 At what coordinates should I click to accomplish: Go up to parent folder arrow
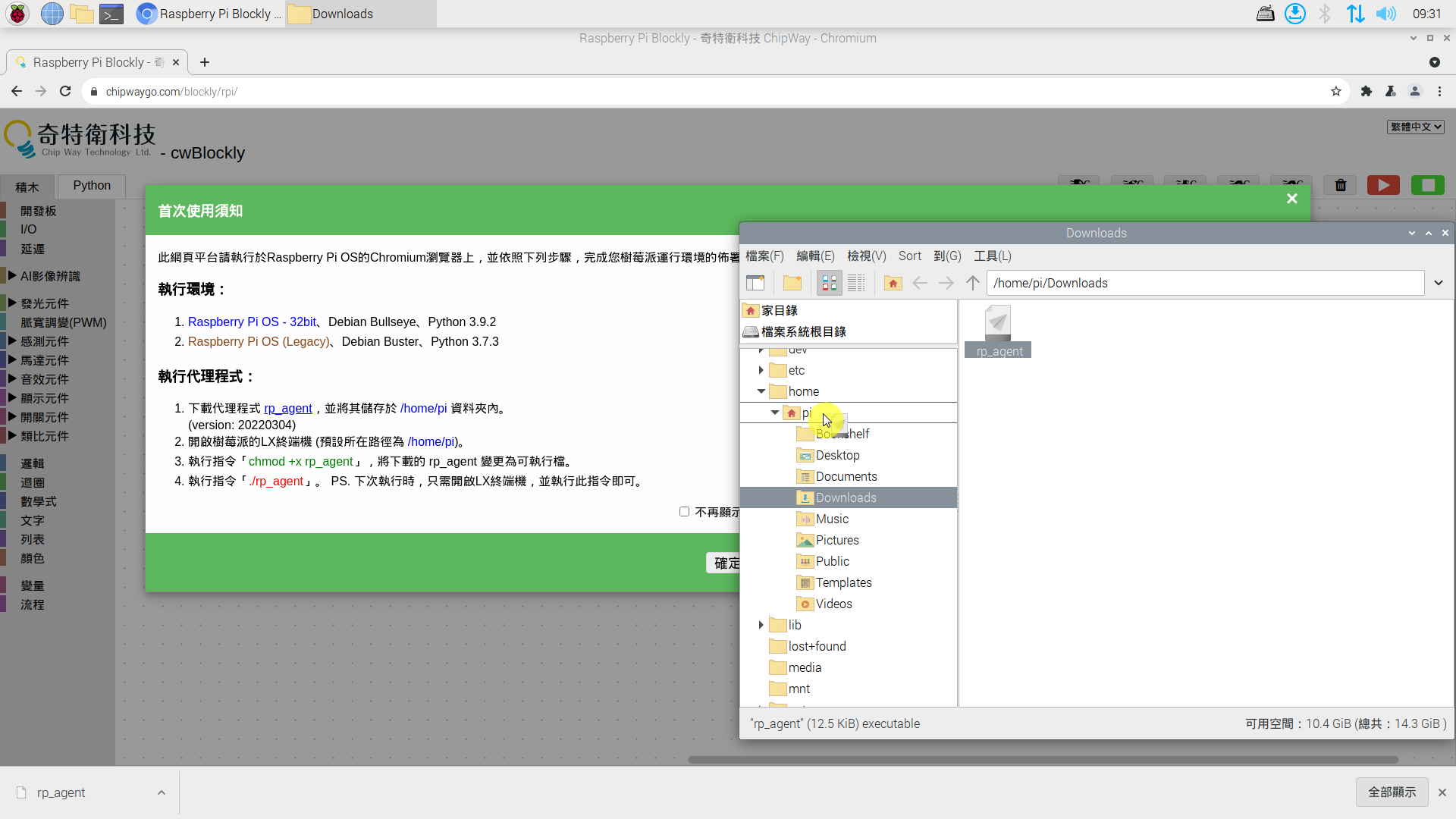click(x=973, y=284)
